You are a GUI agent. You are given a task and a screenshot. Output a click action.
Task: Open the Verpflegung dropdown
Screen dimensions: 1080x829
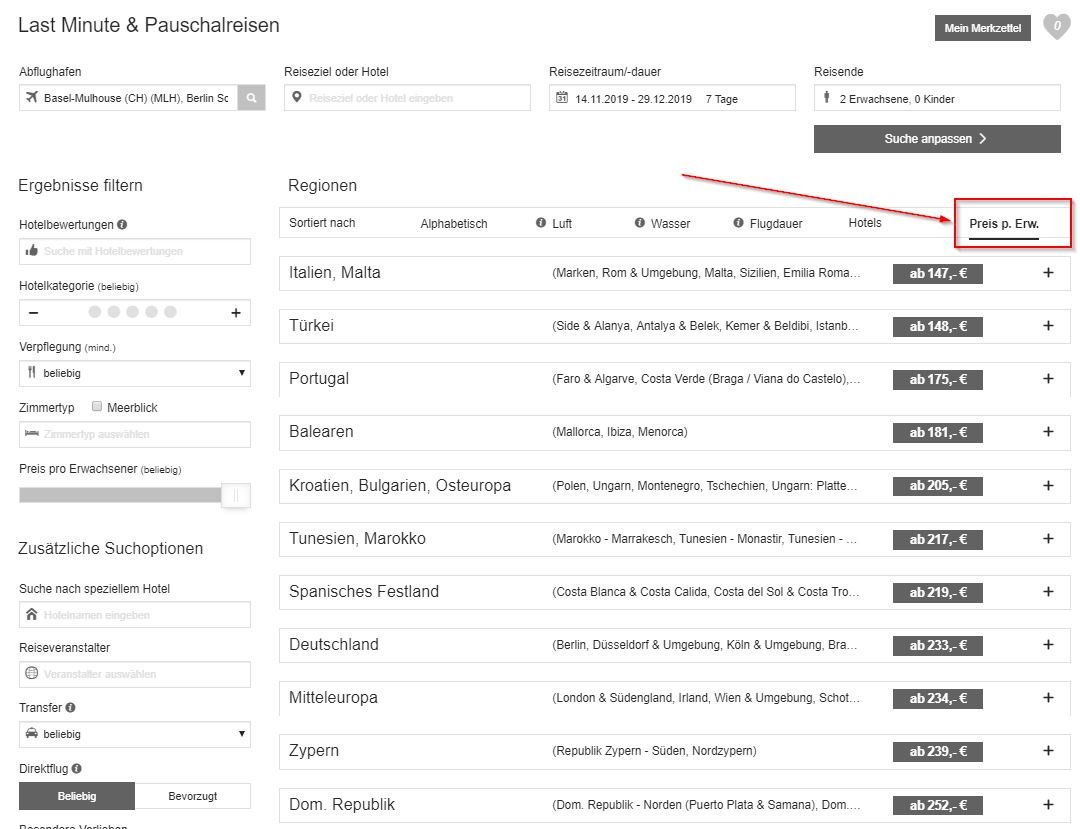tap(135, 372)
